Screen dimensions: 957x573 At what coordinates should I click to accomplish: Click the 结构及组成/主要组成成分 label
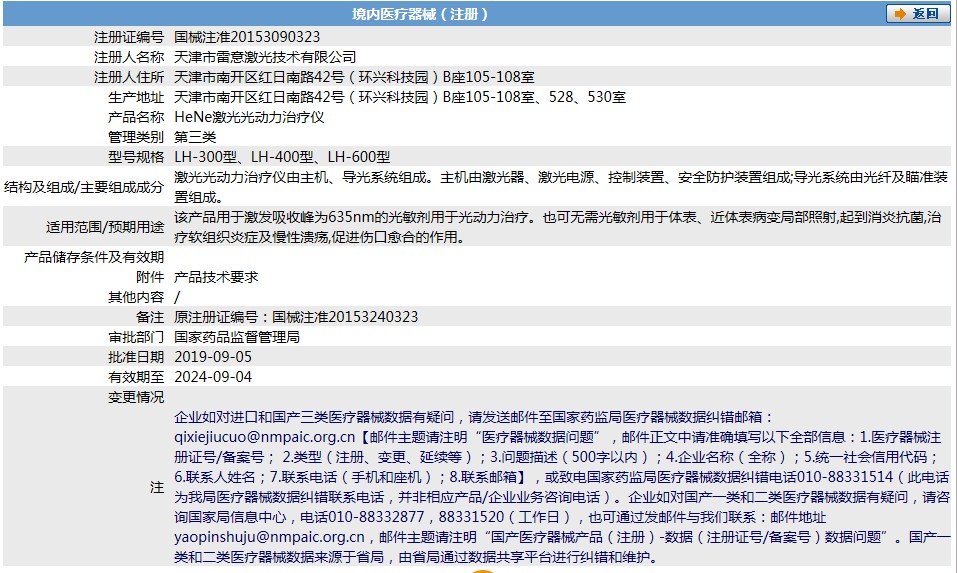[84, 187]
